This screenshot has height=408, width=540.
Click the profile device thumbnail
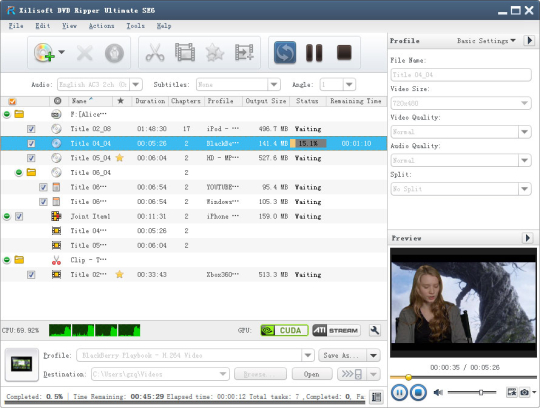click(x=21, y=365)
